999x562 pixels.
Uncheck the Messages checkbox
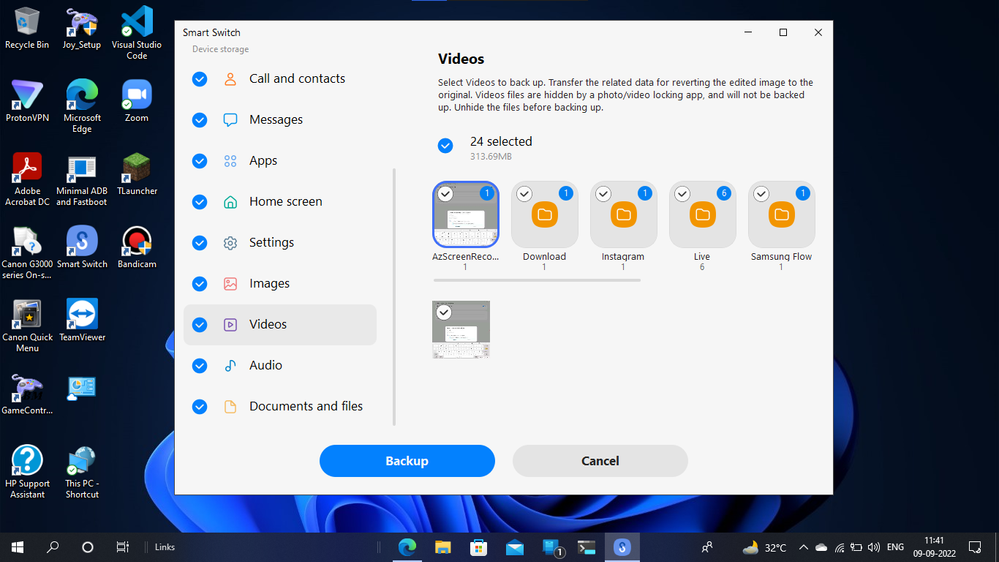point(199,120)
